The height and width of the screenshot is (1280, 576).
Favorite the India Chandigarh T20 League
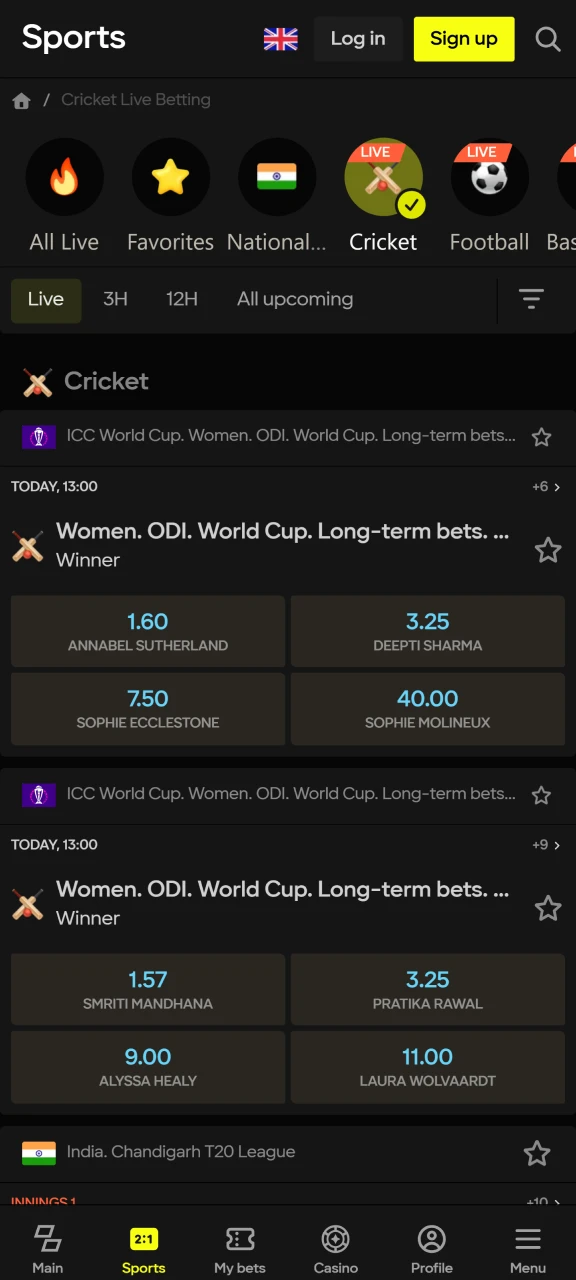[x=537, y=1153]
